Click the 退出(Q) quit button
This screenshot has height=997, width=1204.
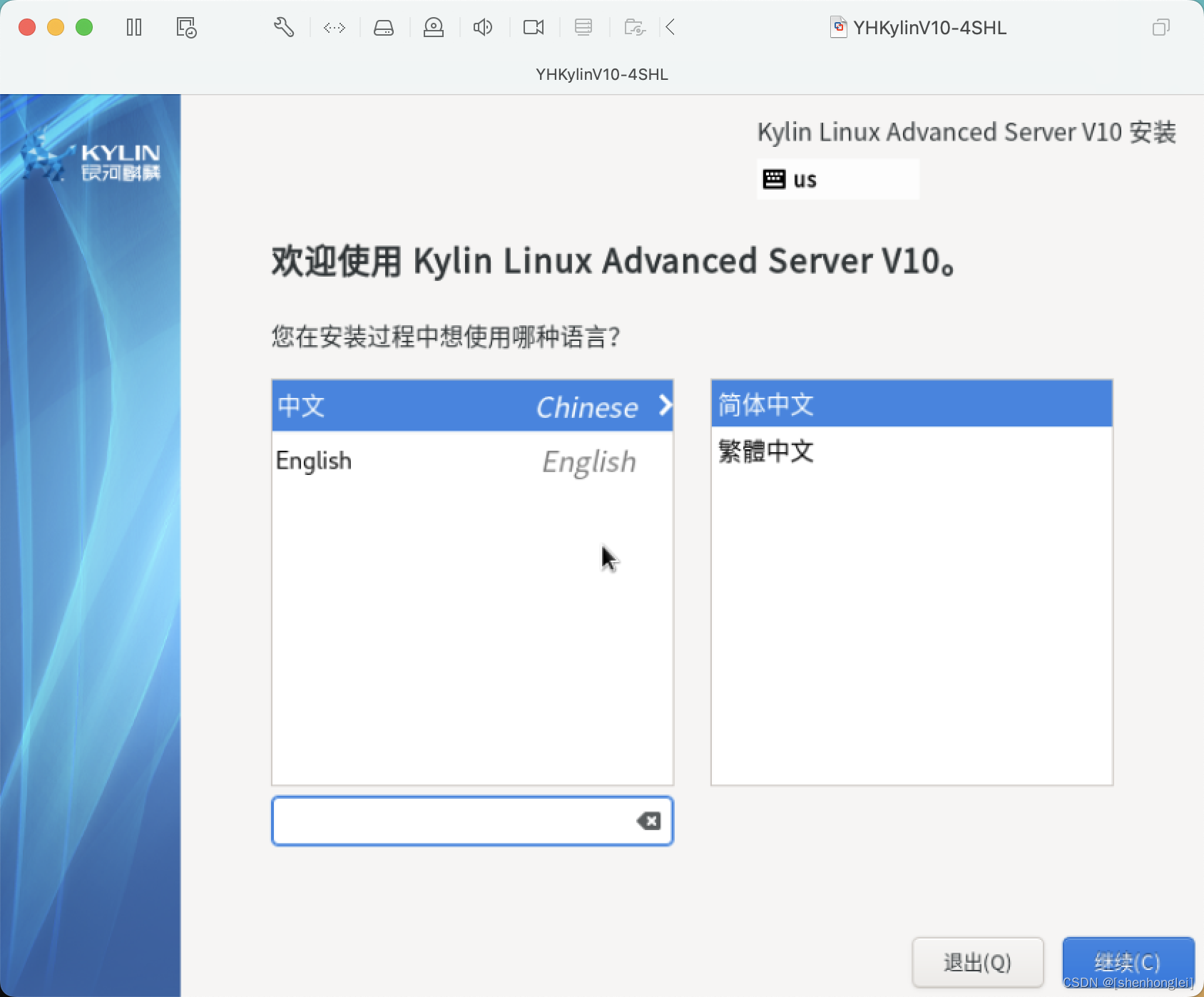tap(978, 962)
